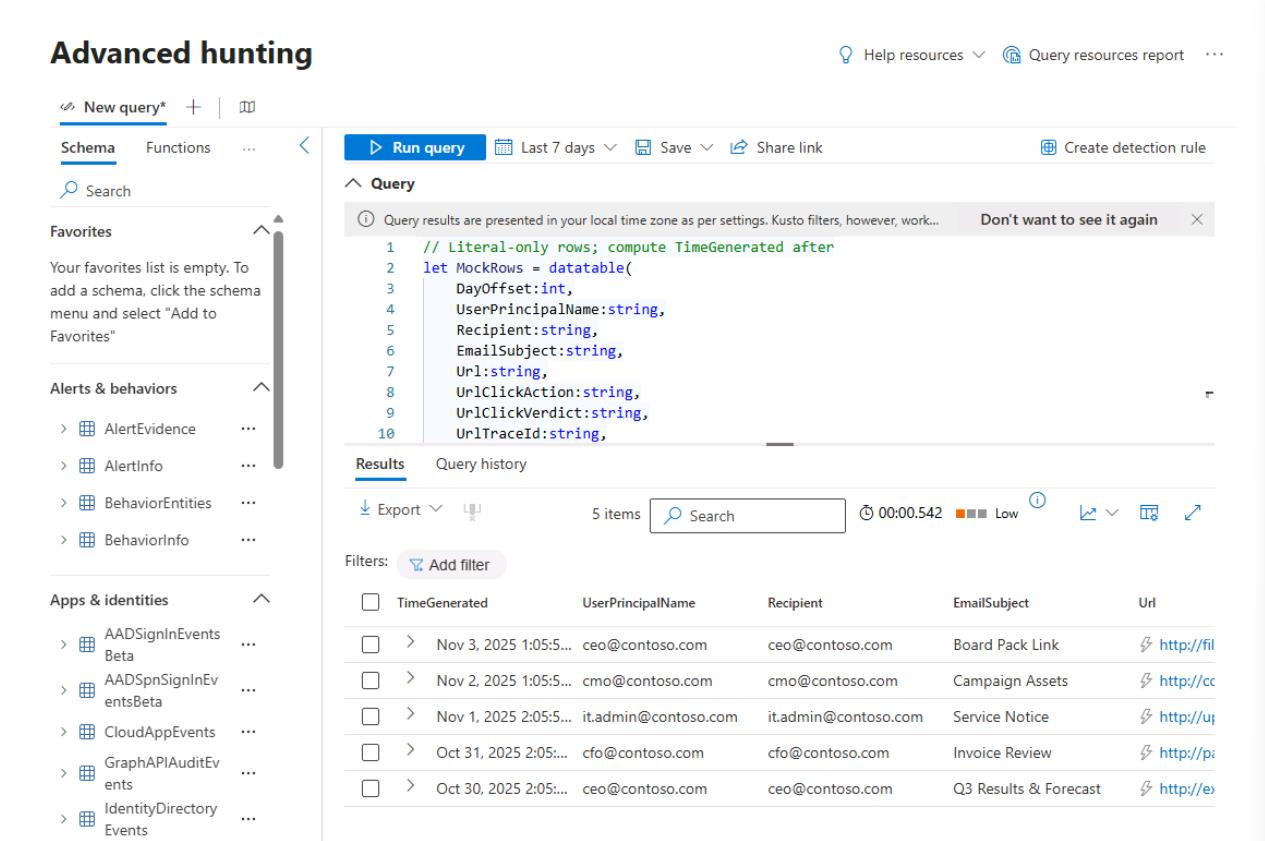Expand the AlertEvidence table in schema
The width and height of the screenshot is (1265, 841).
62,429
